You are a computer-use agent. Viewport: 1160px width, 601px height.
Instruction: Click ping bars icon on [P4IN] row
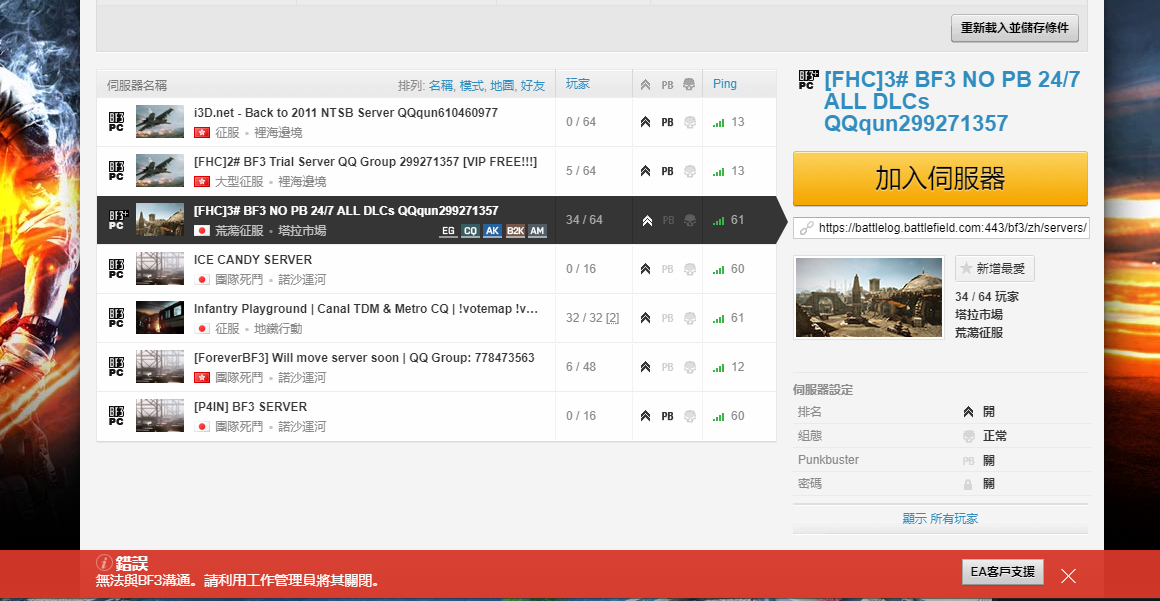(x=718, y=417)
